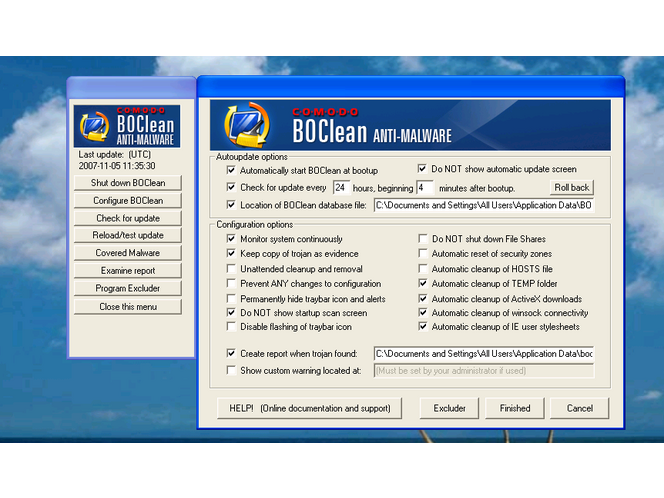Check Permanently hide traybar icon and alerts
The width and height of the screenshot is (664, 498).
point(231,299)
